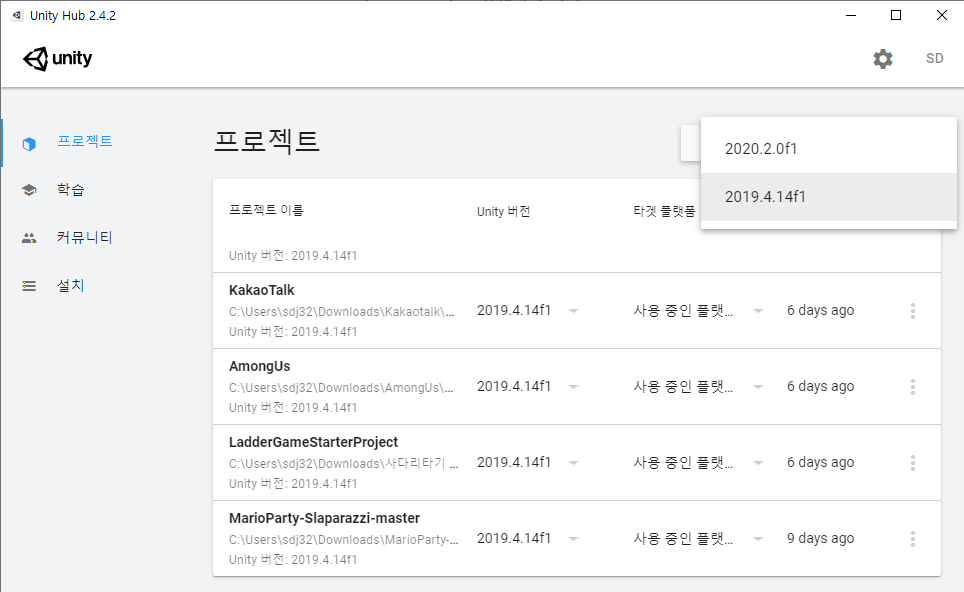
Task: Click the MarioParty project path text
Action: click(344, 540)
